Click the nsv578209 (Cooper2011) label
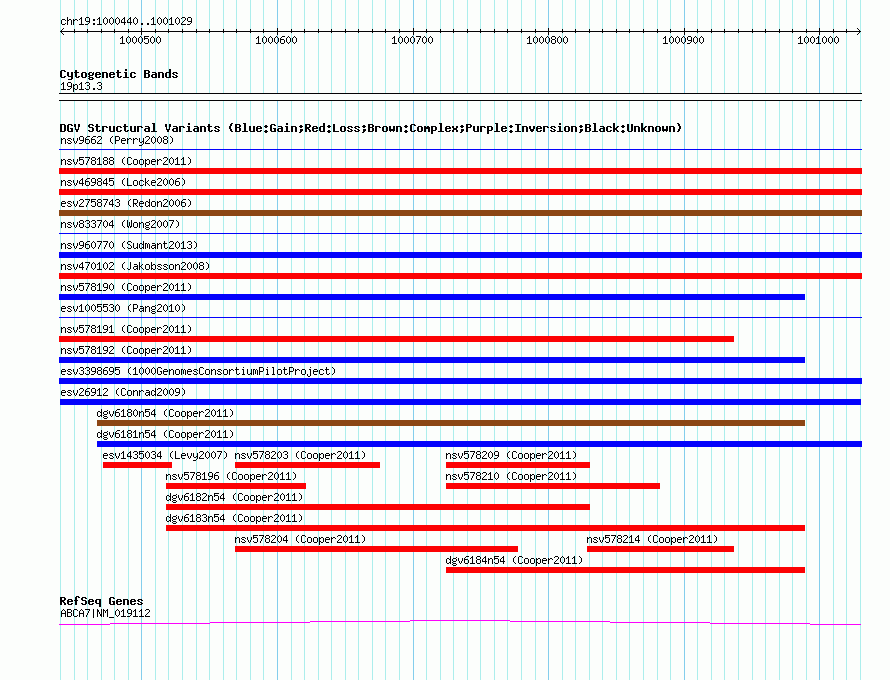 (x=511, y=455)
